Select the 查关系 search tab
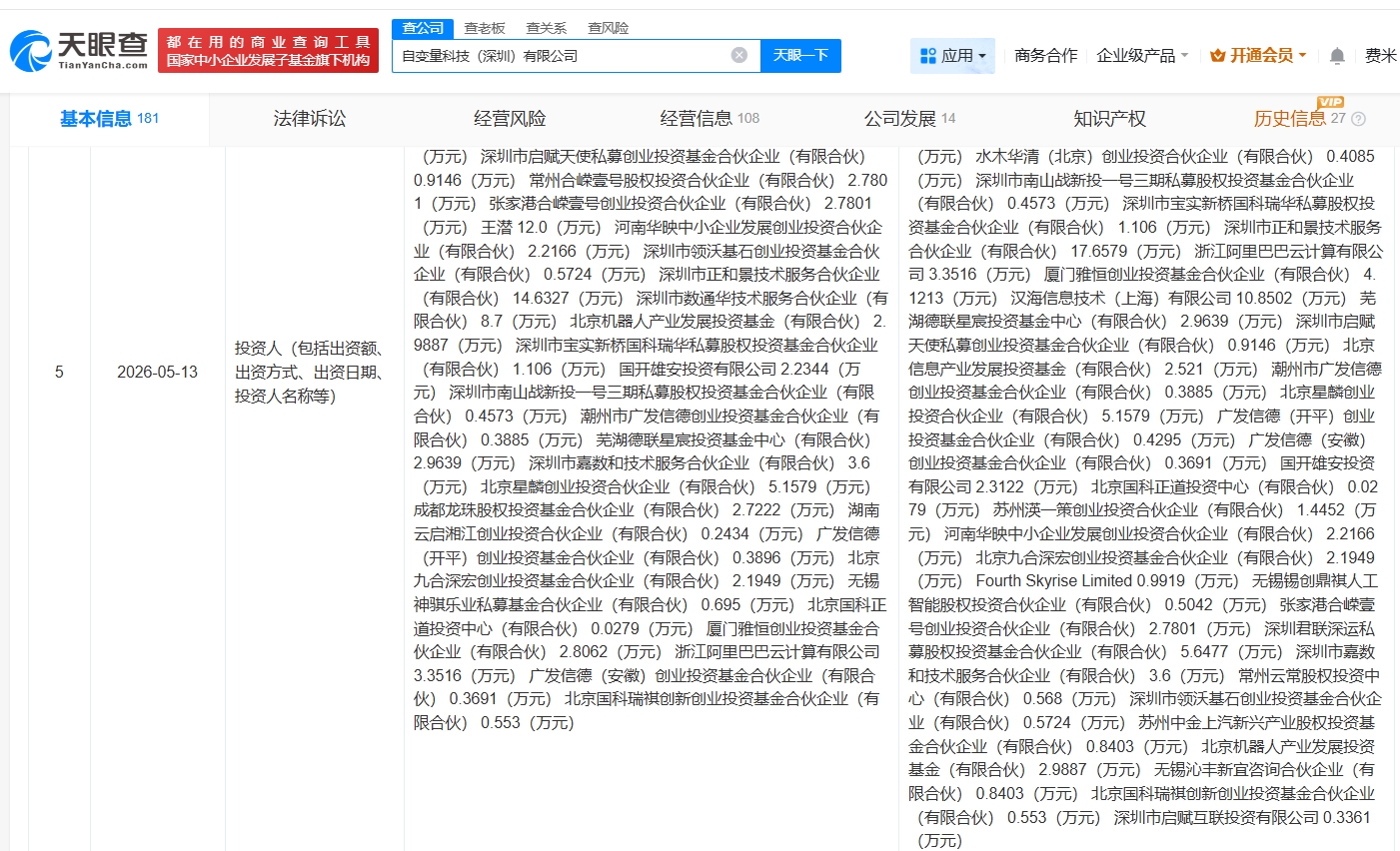The image size is (1400, 851). click(x=546, y=28)
